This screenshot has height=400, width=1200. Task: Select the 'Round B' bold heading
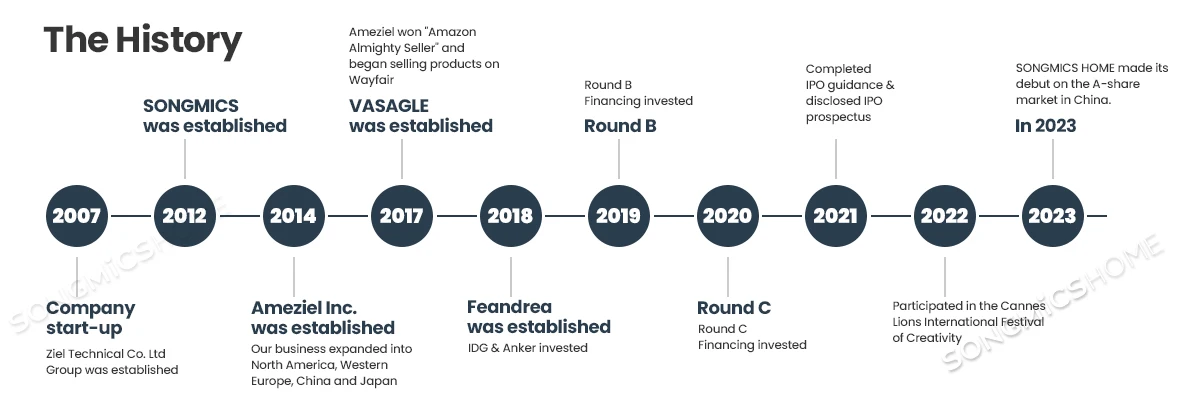620,126
